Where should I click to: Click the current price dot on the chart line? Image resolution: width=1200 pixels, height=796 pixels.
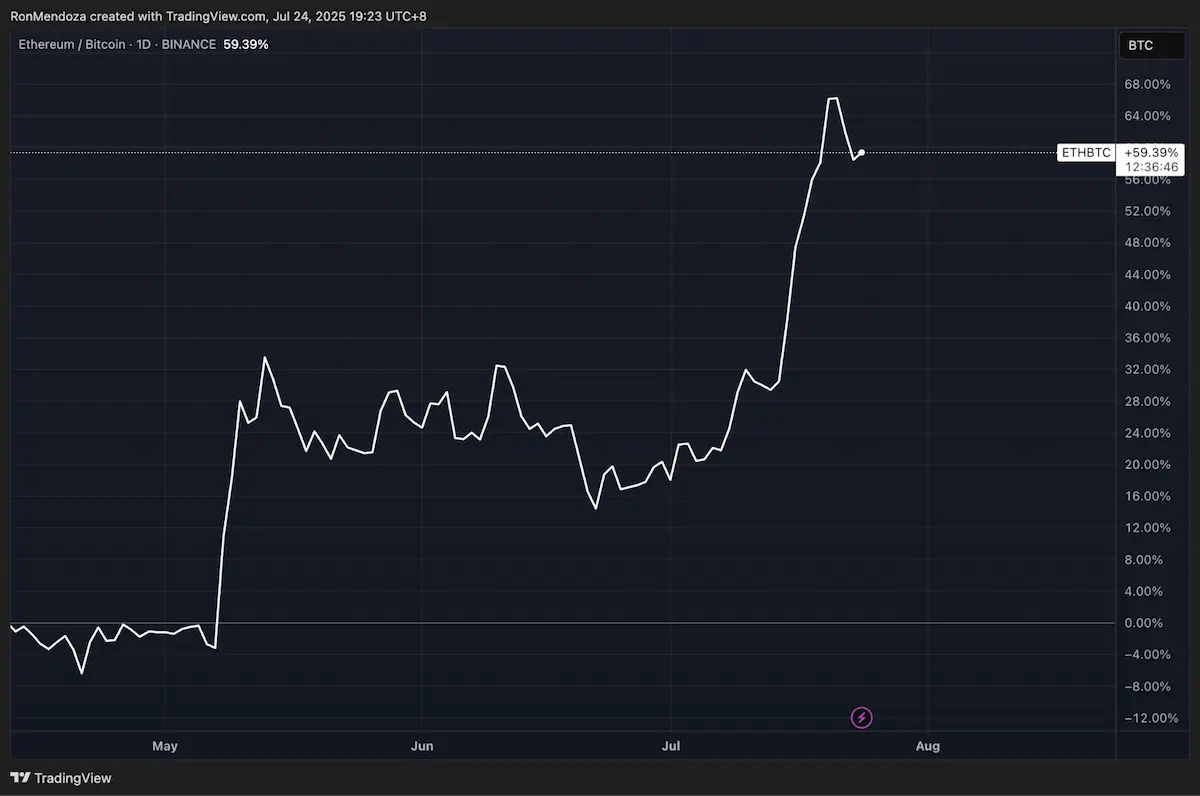pos(860,153)
